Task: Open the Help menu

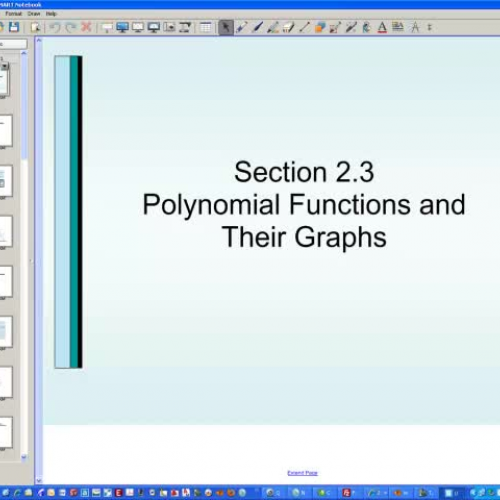Action: click(x=51, y=14)
